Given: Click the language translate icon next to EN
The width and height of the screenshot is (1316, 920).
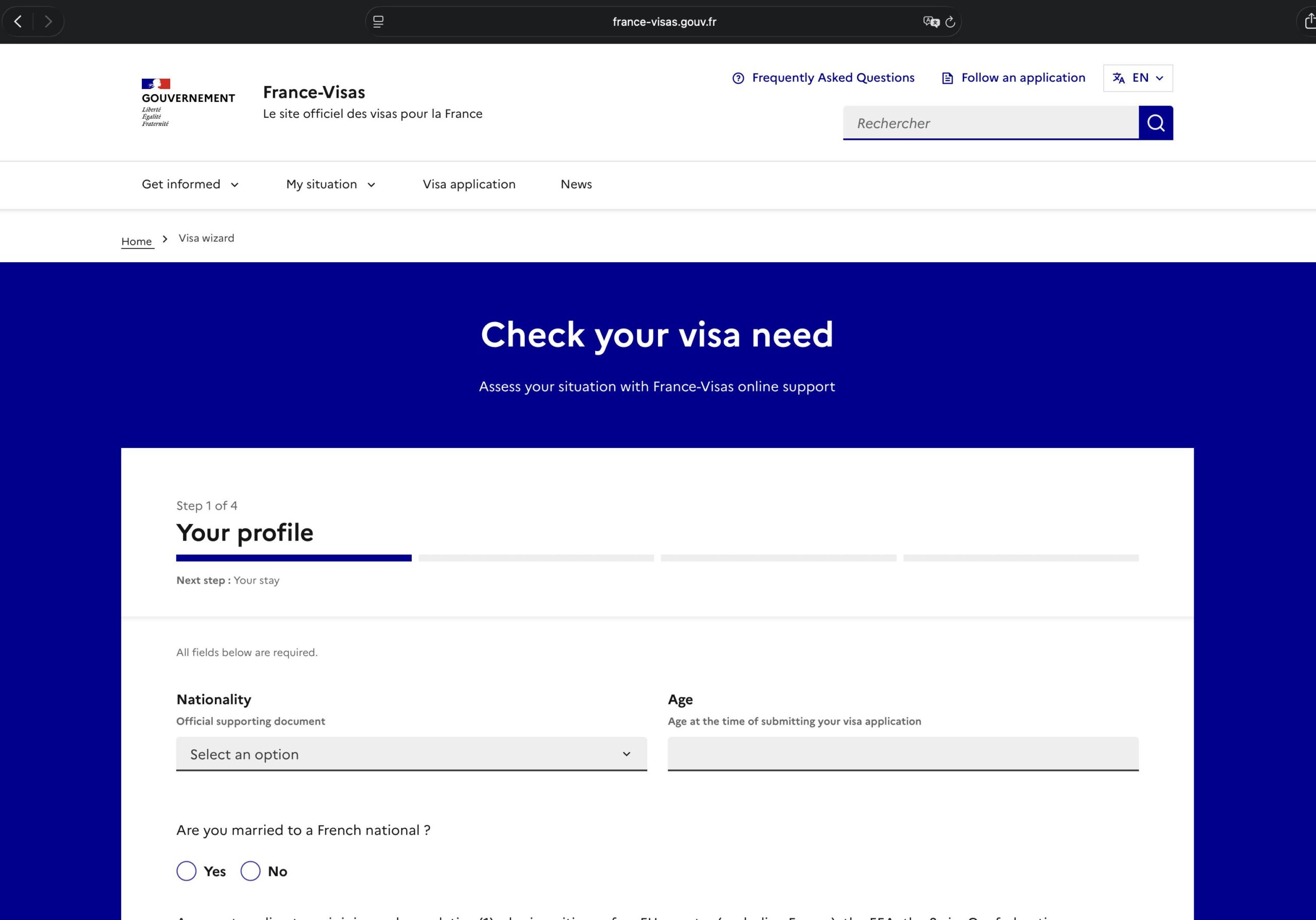Looking at the screenshot, I should 1118,78.
